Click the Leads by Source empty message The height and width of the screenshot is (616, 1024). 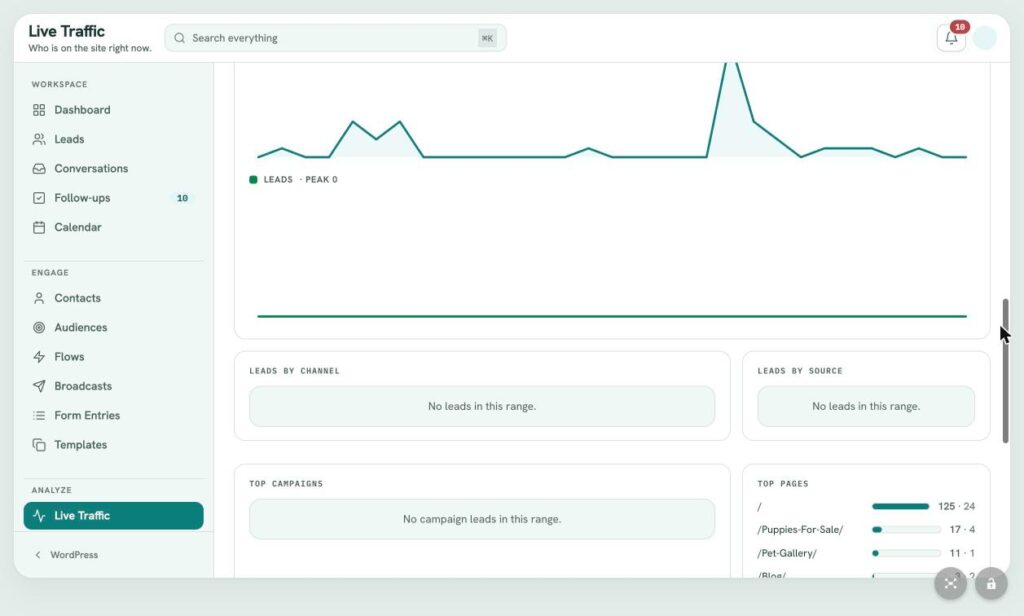point(866,406)
